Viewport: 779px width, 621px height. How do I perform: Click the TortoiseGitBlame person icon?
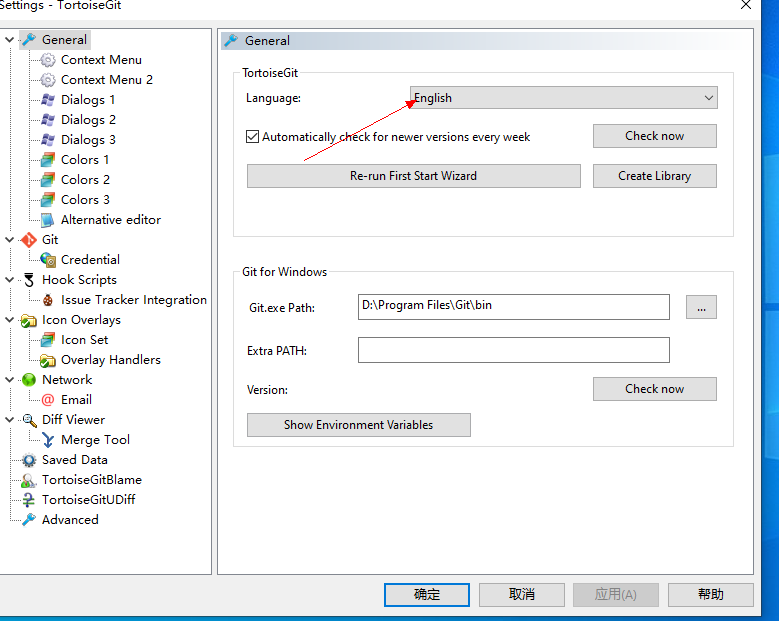[x=29, y=480]
